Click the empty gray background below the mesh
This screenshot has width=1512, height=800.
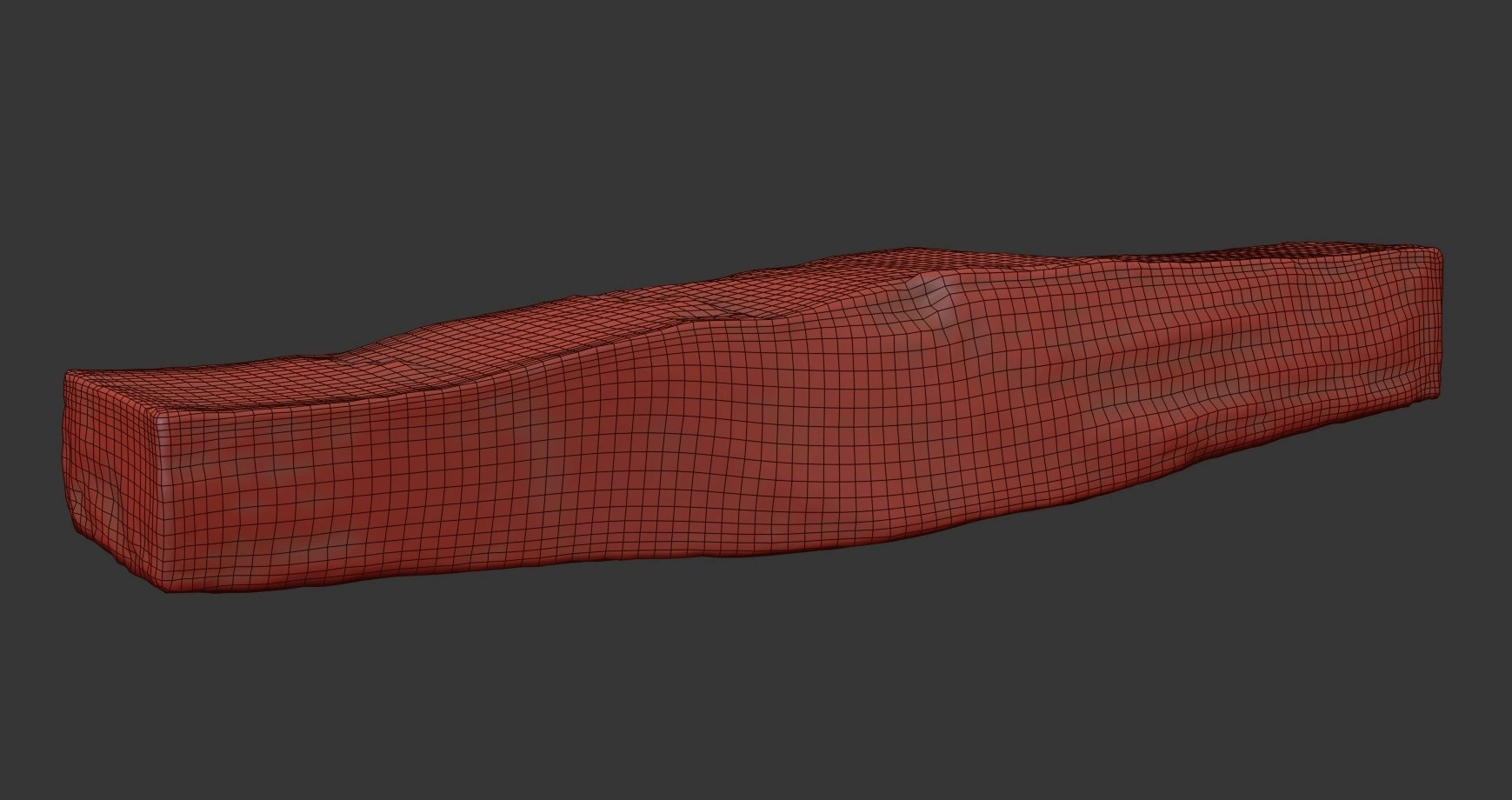tap(756, 696)
